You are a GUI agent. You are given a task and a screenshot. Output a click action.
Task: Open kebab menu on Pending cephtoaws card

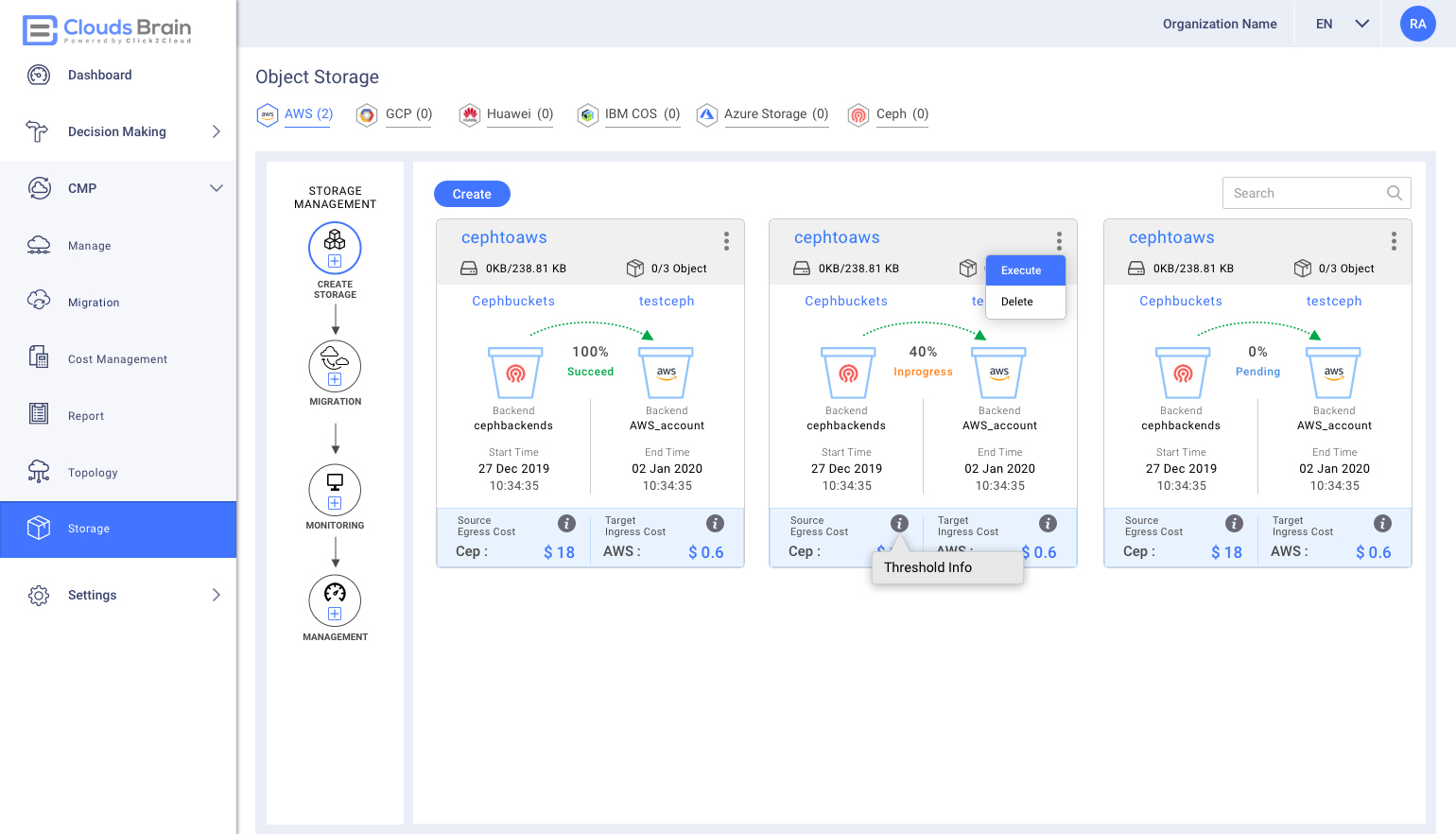(x=1394, y=241)
